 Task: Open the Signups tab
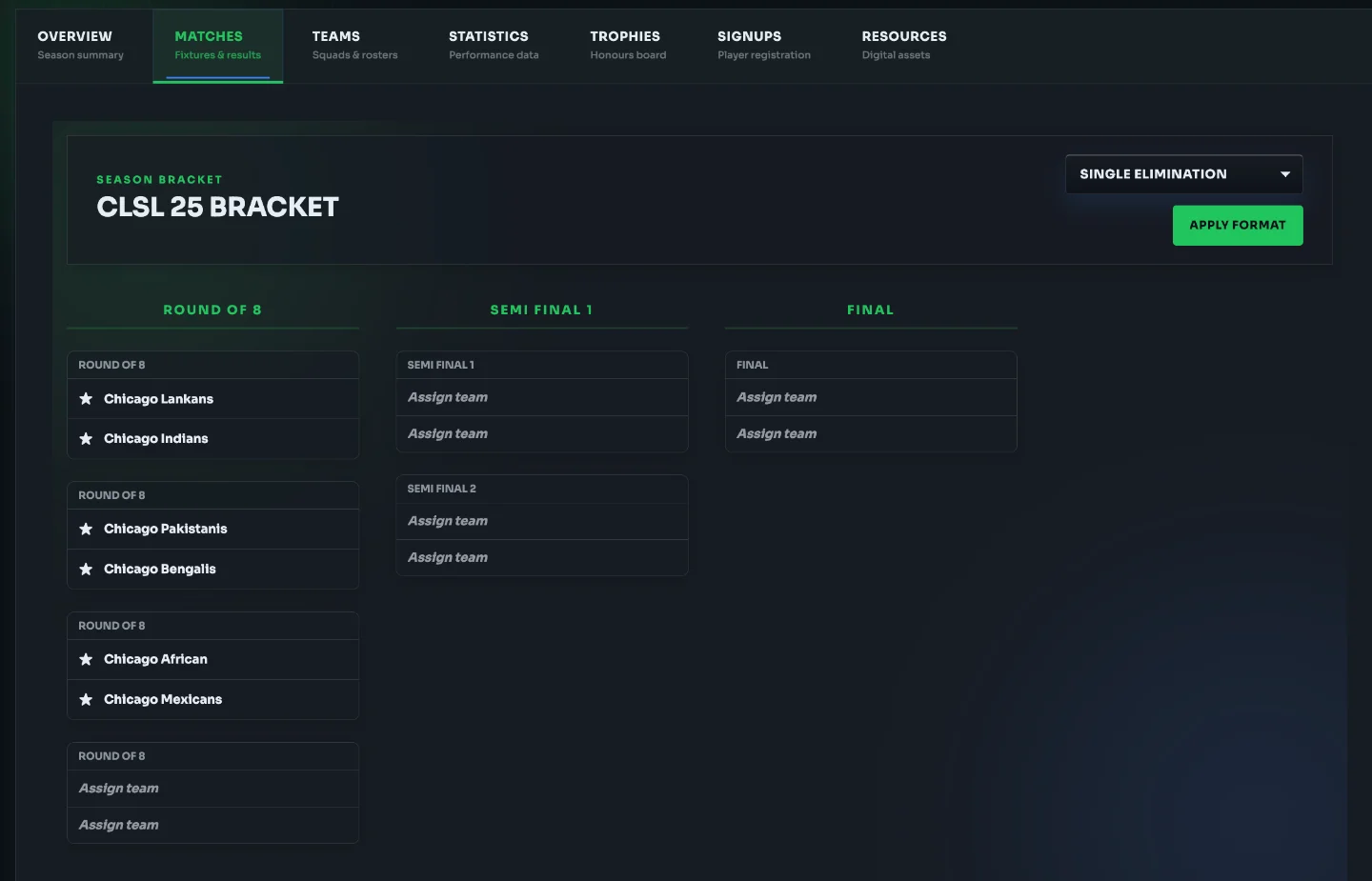pyautogui.click(x=764, y=46)
